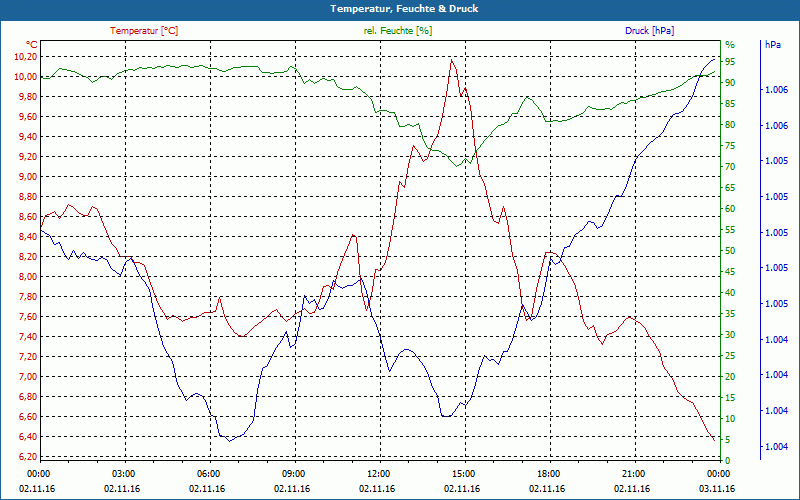Click the chart title Temperatur, Feuchte & Druck
The image size is (800, 500).
click(x=404, y=9)
